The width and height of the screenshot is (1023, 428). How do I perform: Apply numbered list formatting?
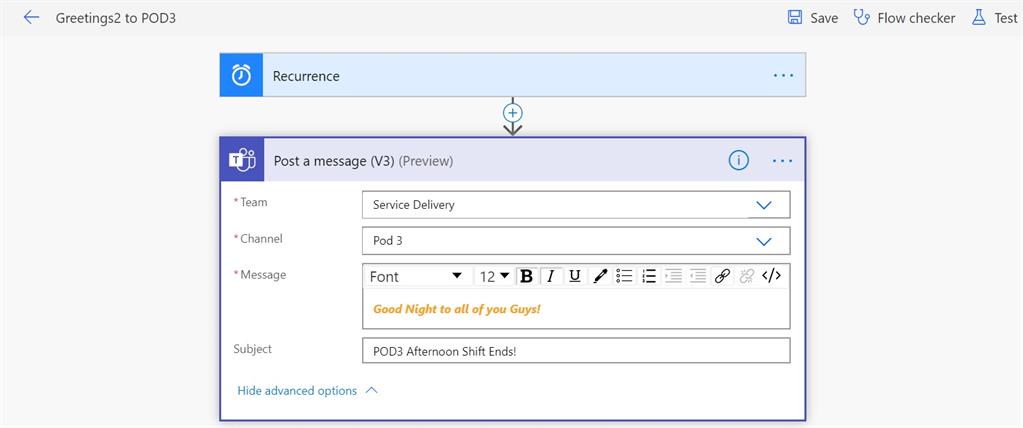(649, 276)
